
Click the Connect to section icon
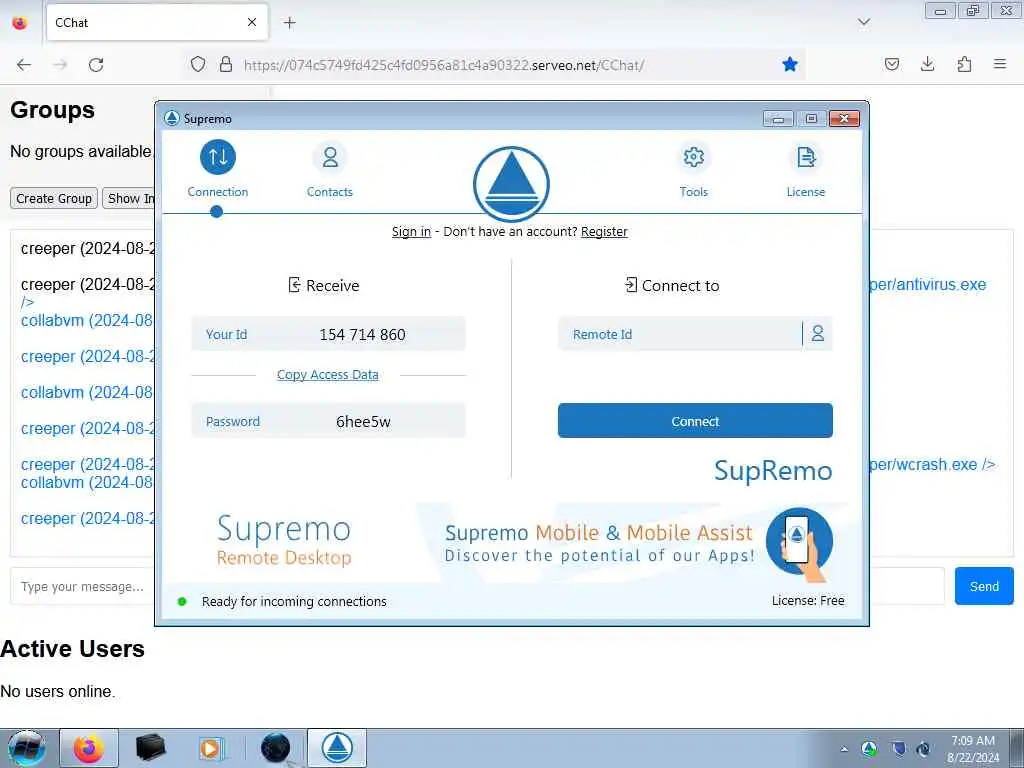pyautogui.click(x=631, y=285)
